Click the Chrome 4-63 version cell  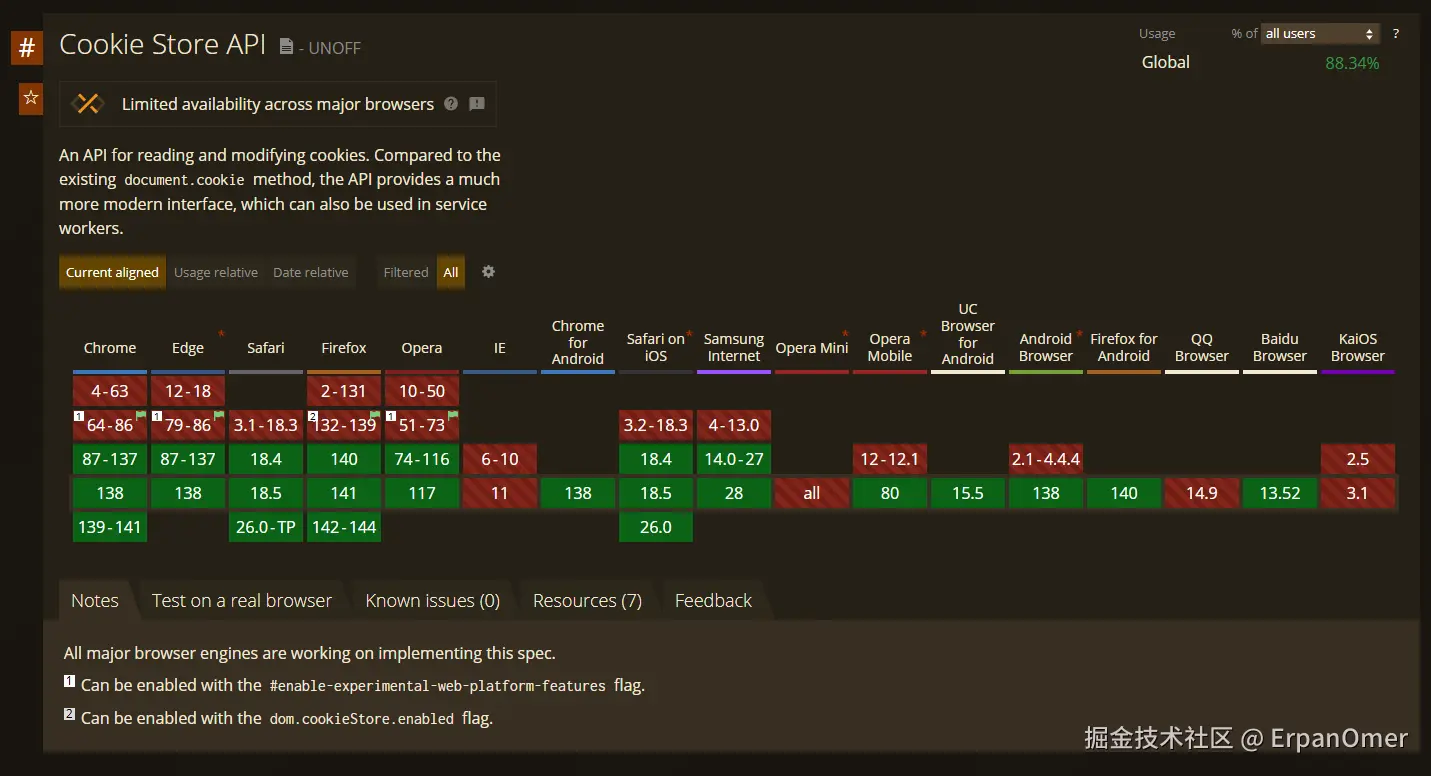pos(110,391)
